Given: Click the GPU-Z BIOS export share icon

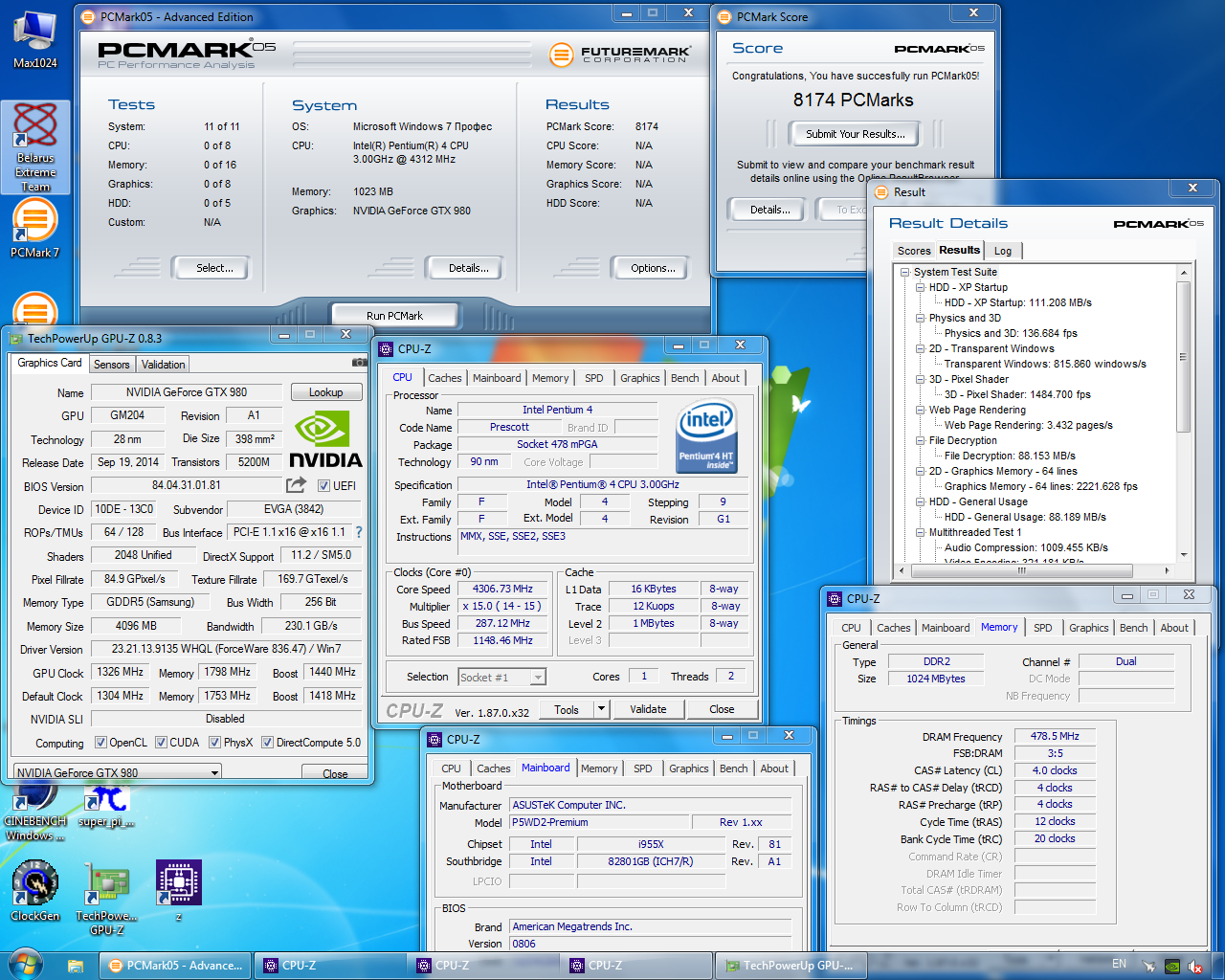Looking at the screenshot, I should coord(296,485).
